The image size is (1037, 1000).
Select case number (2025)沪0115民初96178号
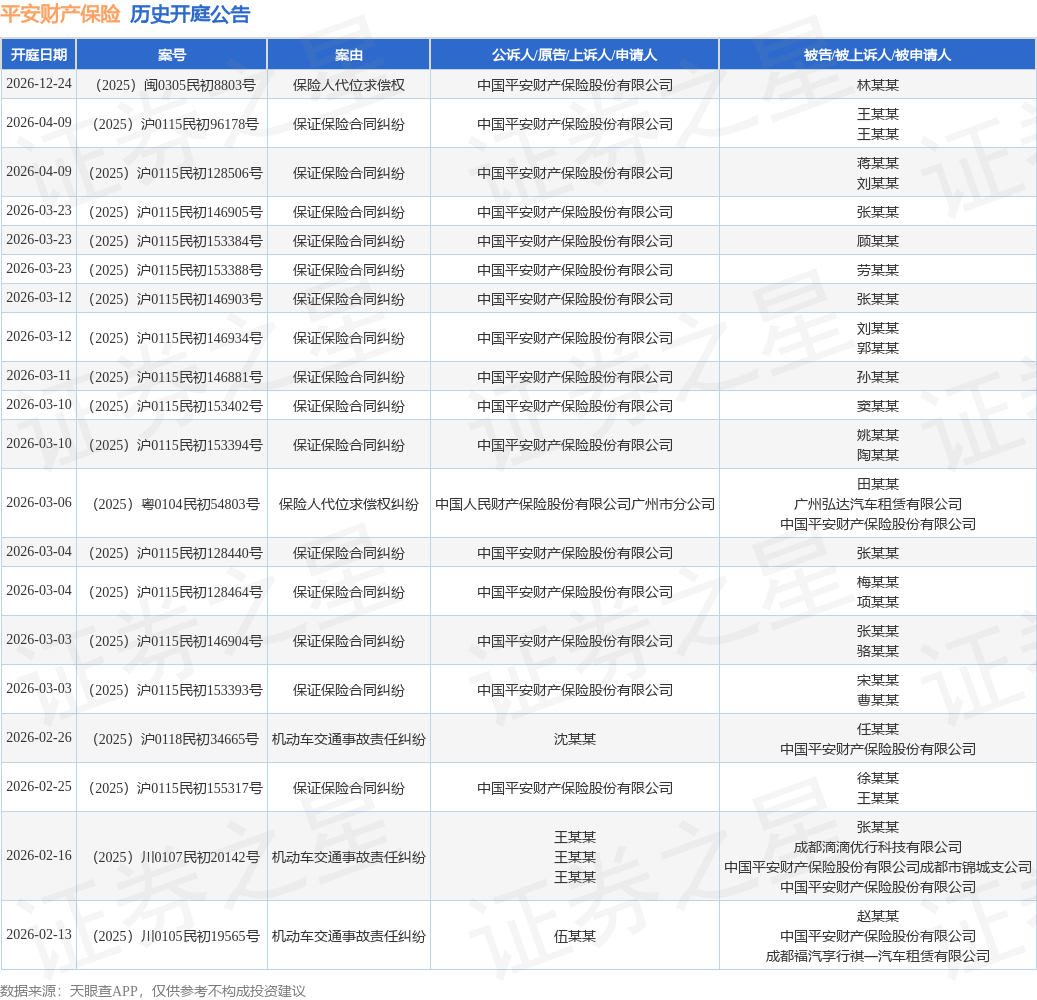(x=172, y=124)
